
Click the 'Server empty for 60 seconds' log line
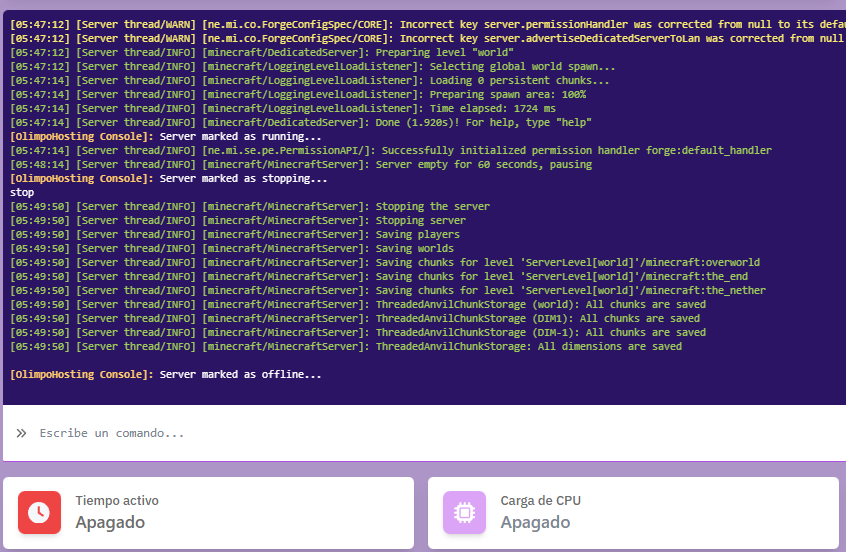click(483, 164)
